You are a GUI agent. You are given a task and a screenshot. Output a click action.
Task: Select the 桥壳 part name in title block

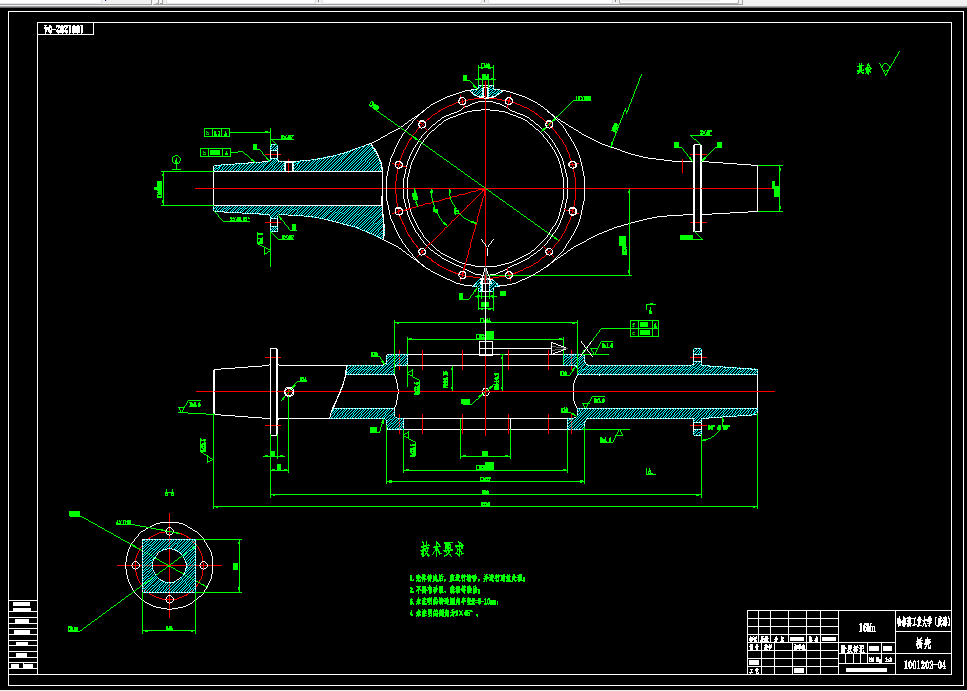point(923,643)
